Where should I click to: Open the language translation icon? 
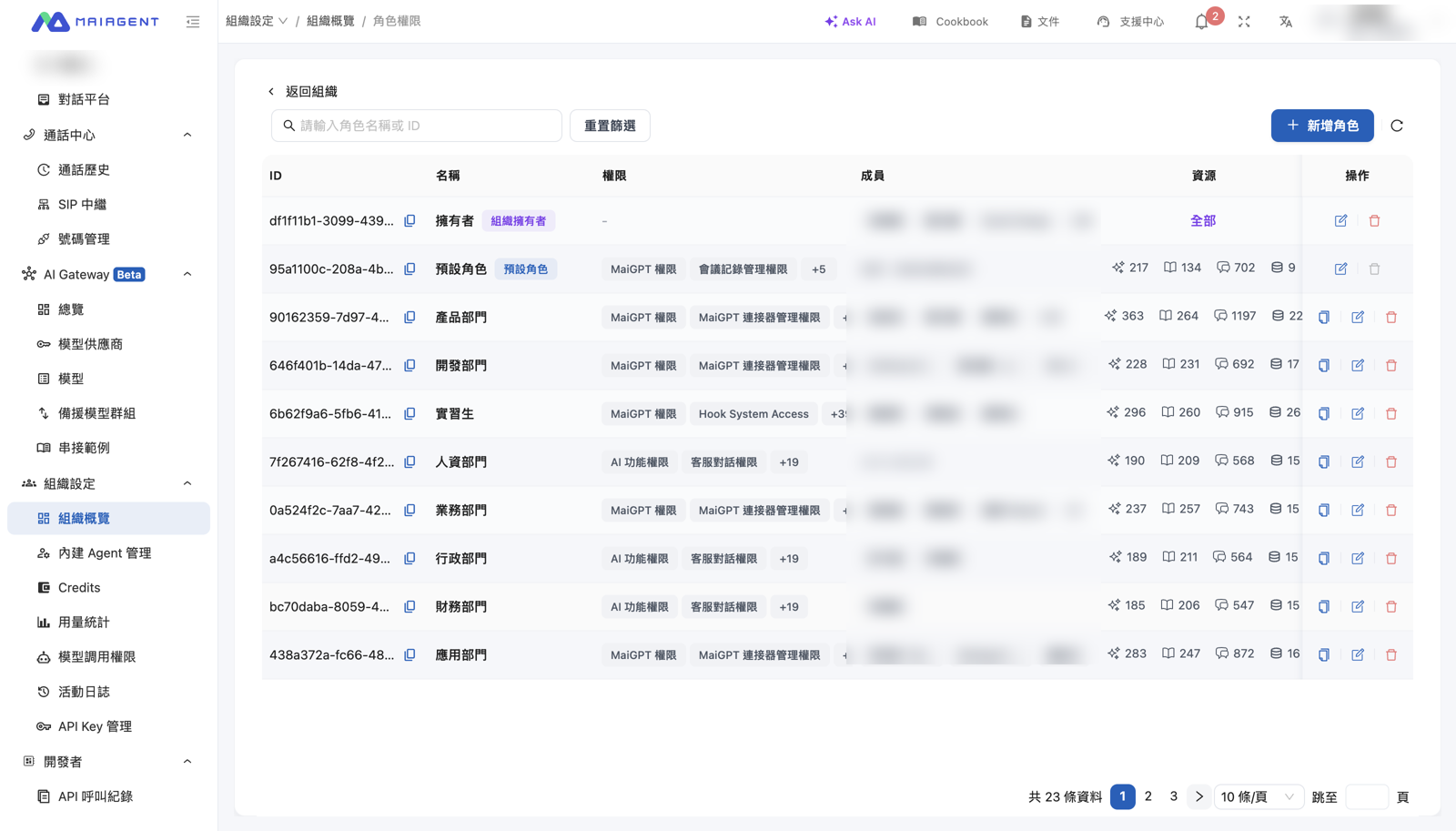click(1286, 21)
